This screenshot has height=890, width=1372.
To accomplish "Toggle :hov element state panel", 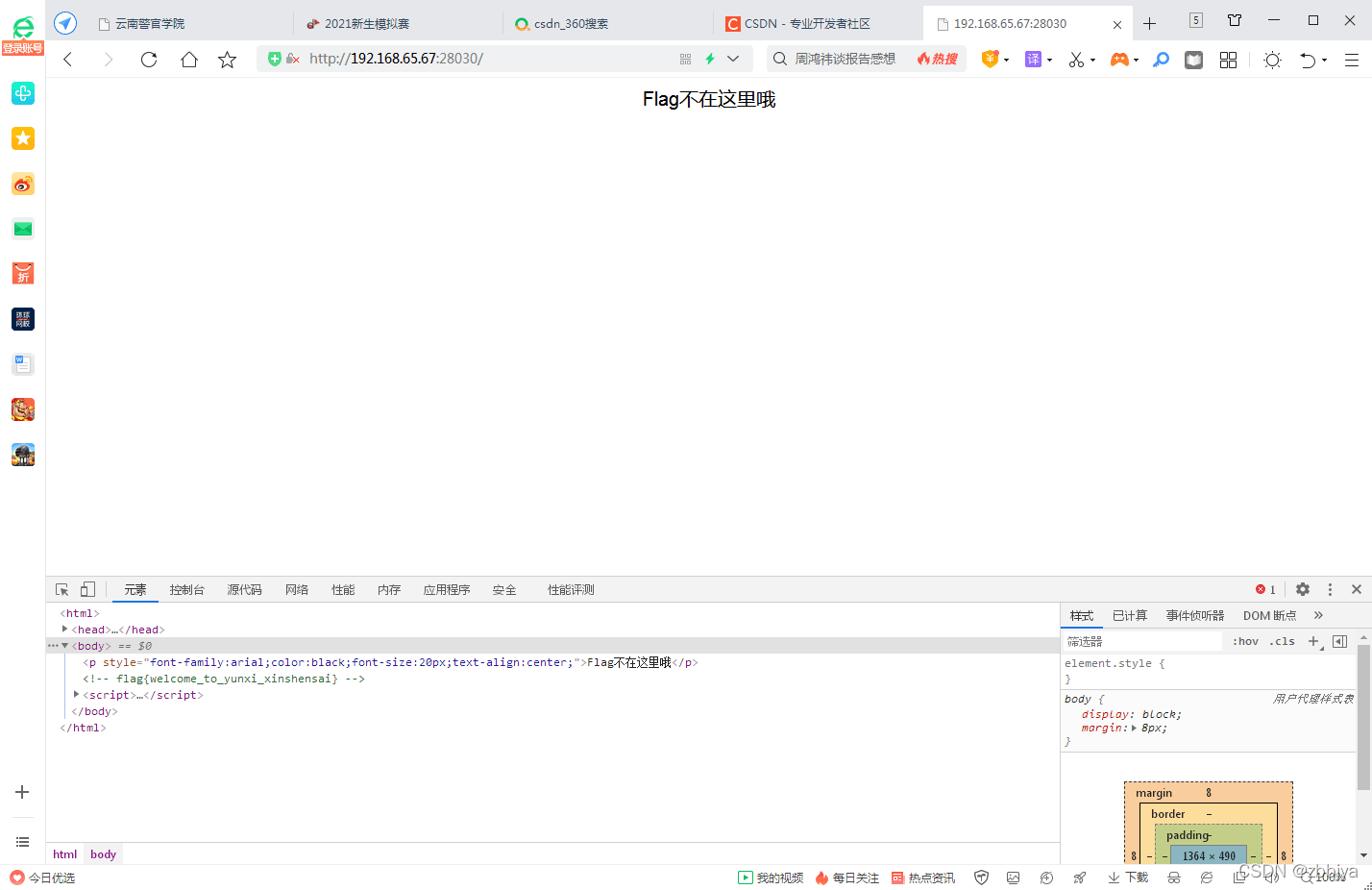I will pyautogui.click(x=1245, y=641).
